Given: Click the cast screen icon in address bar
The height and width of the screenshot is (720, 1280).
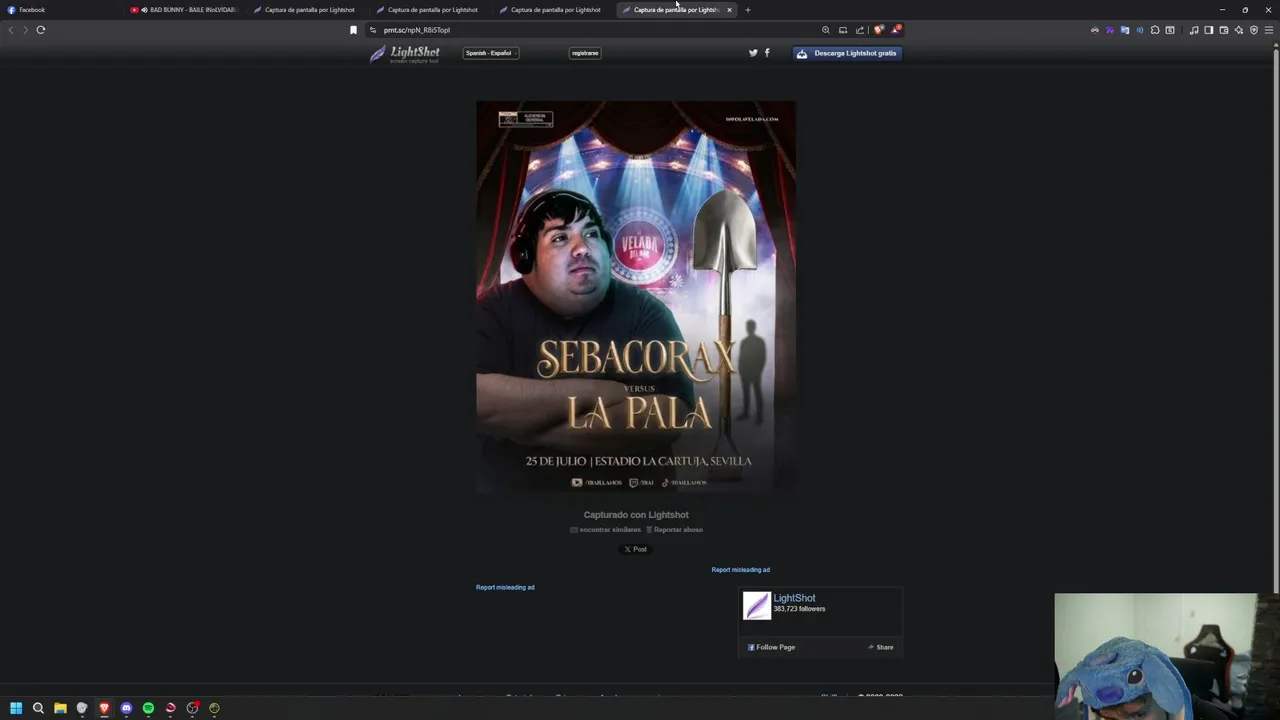Looking at the screenshot, I should coord(843,30).
